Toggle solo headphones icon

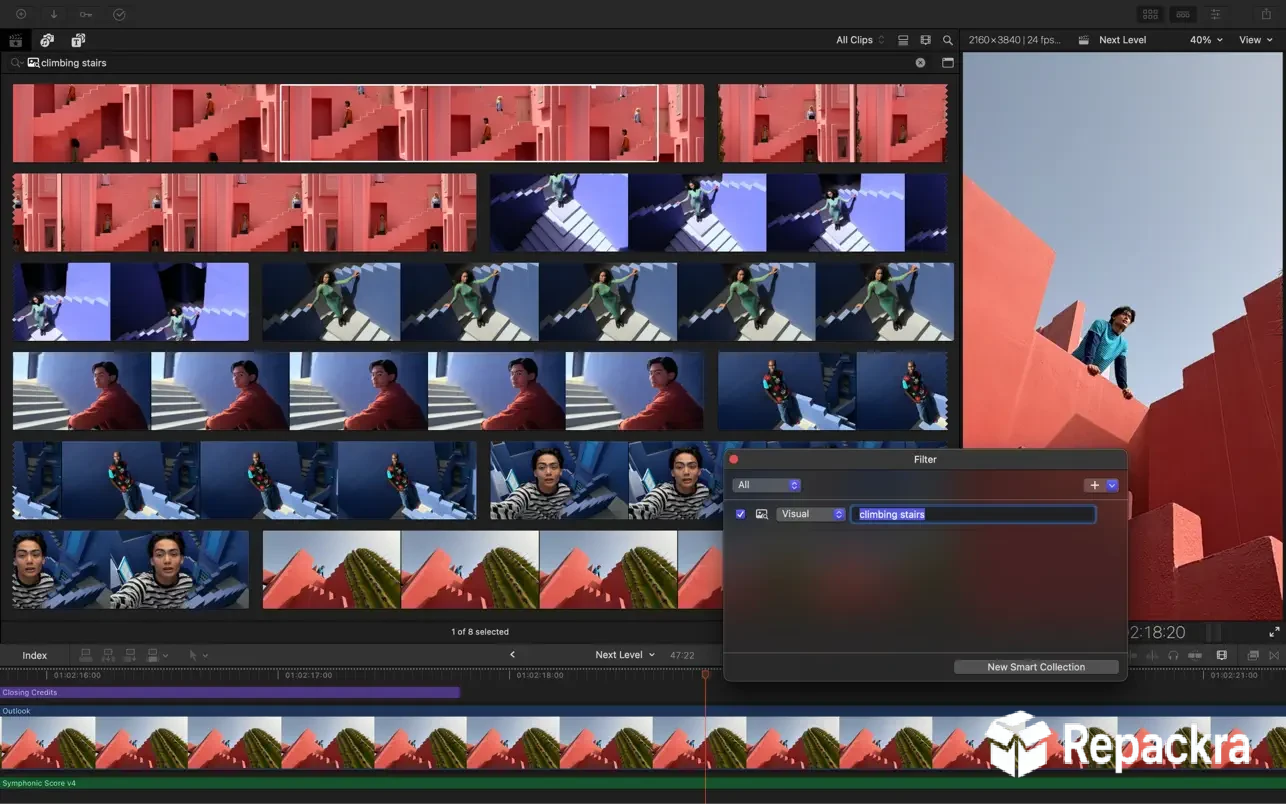(1173, 655)
